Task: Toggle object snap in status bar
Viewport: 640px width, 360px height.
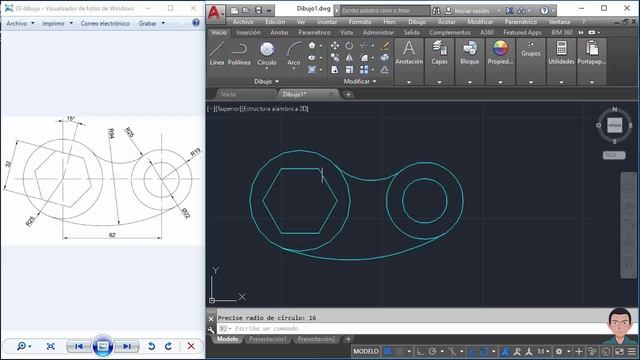Action: 484,351
